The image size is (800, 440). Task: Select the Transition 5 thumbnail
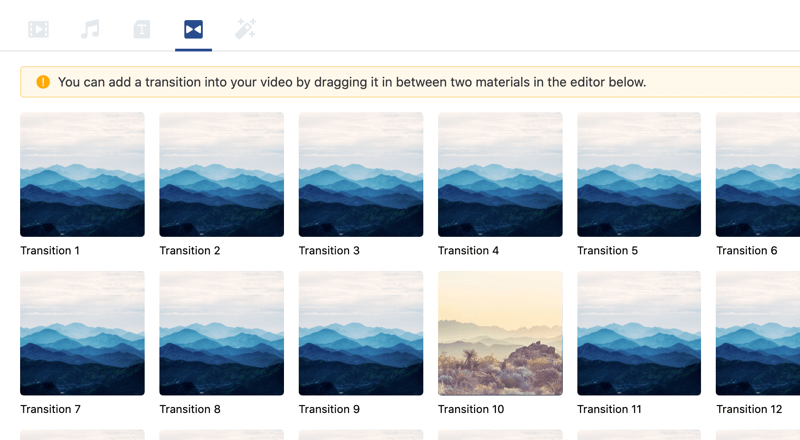coord(639,175)
